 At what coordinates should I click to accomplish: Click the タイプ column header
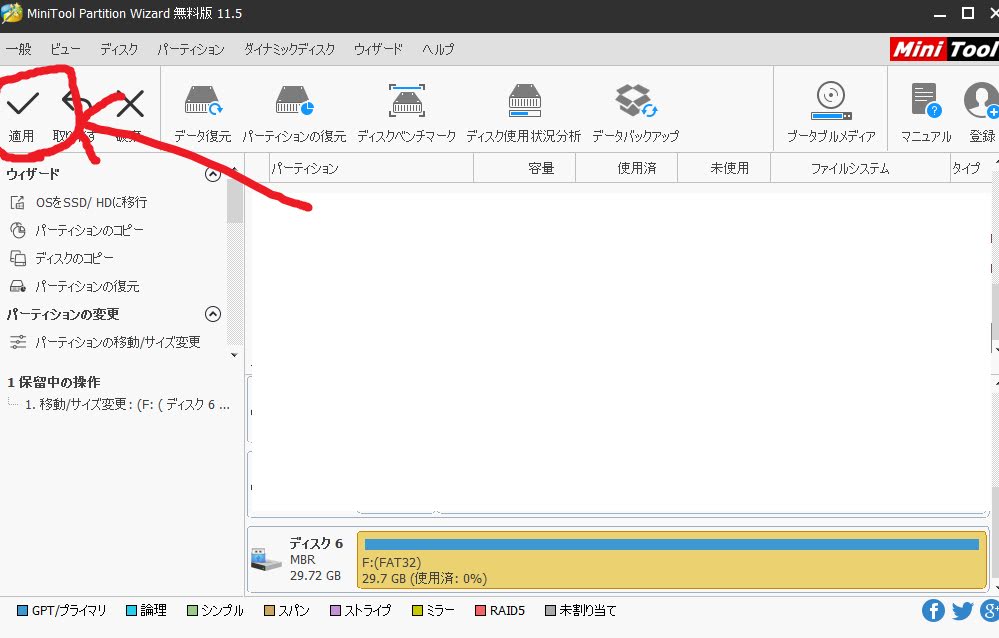970,168
